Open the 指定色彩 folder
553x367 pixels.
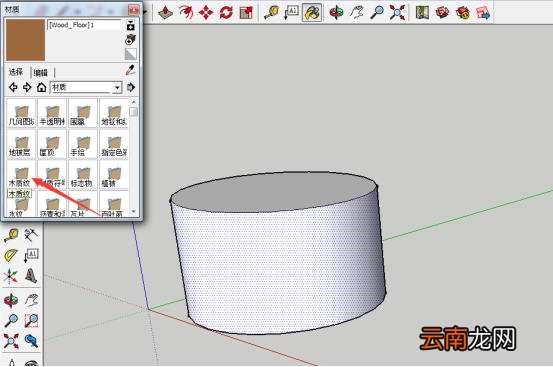pos(114,145)
